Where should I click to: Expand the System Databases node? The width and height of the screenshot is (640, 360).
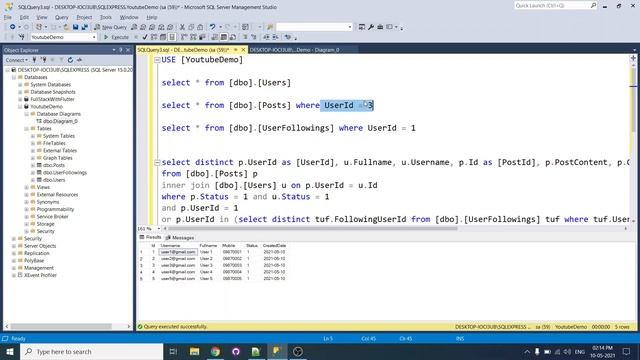20,84
